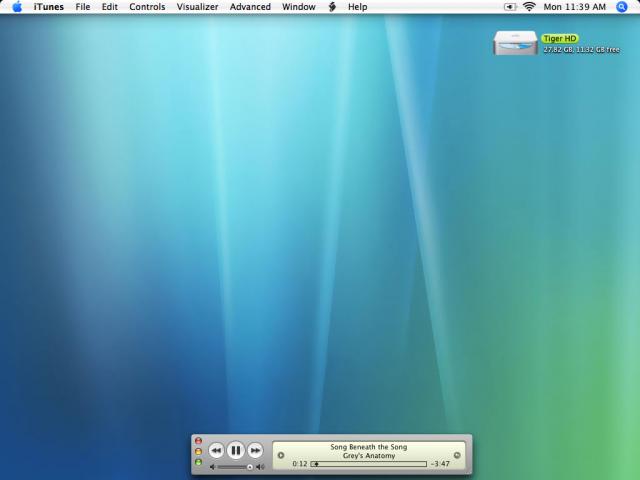640x480 pixels.
Task: Minimize the mini player with the yellow button
Action: [x=198, y=451]
